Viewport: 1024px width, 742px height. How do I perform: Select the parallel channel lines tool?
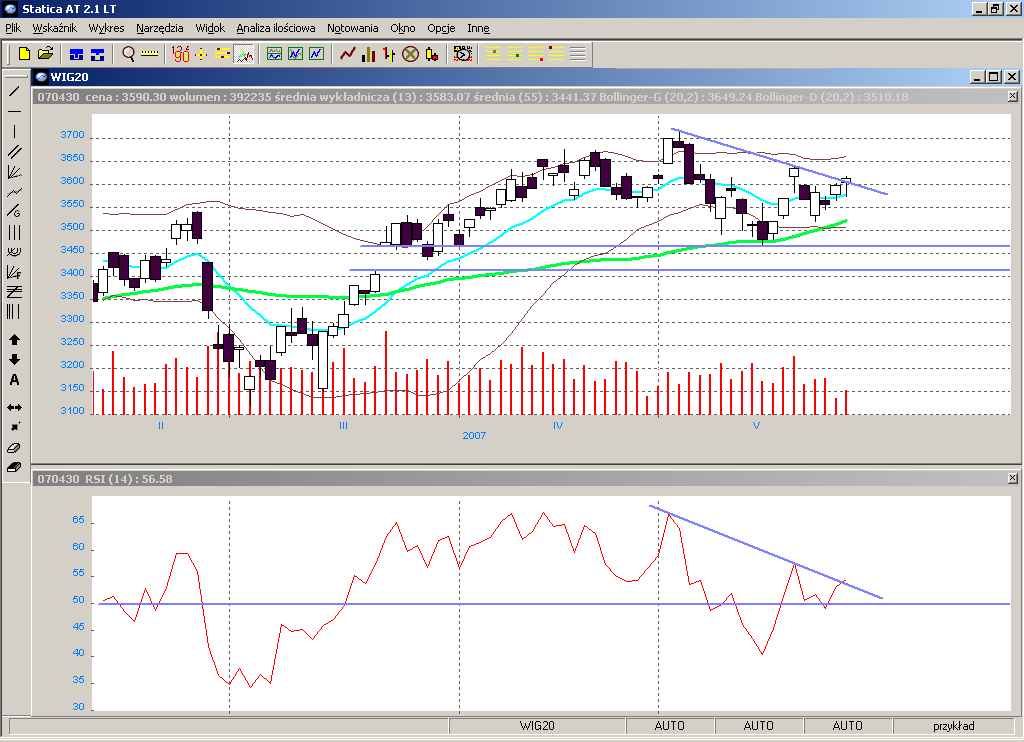point(14,151)
